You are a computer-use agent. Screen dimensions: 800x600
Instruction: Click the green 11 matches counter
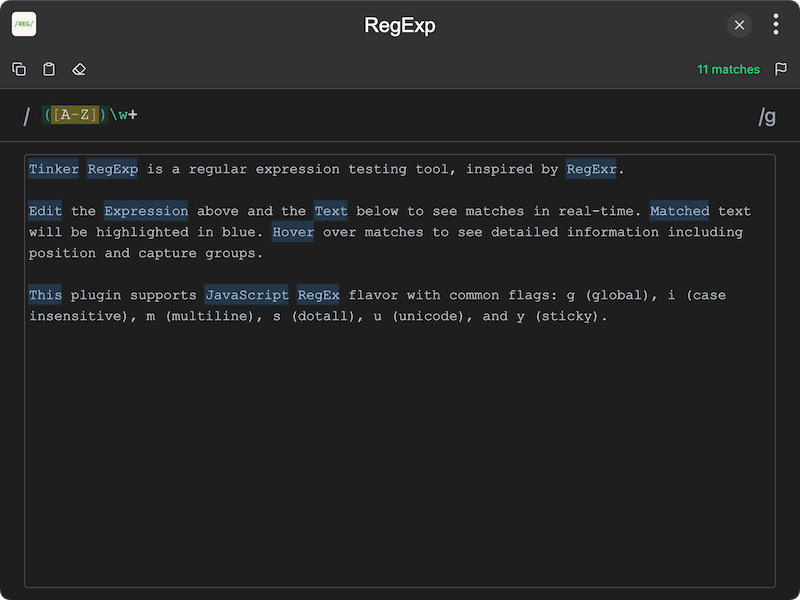tap(729, 69)
